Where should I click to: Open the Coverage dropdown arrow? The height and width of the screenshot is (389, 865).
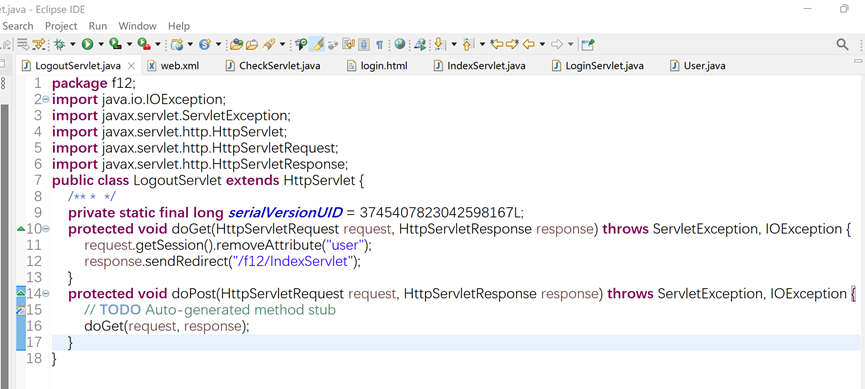pos(129,44)
